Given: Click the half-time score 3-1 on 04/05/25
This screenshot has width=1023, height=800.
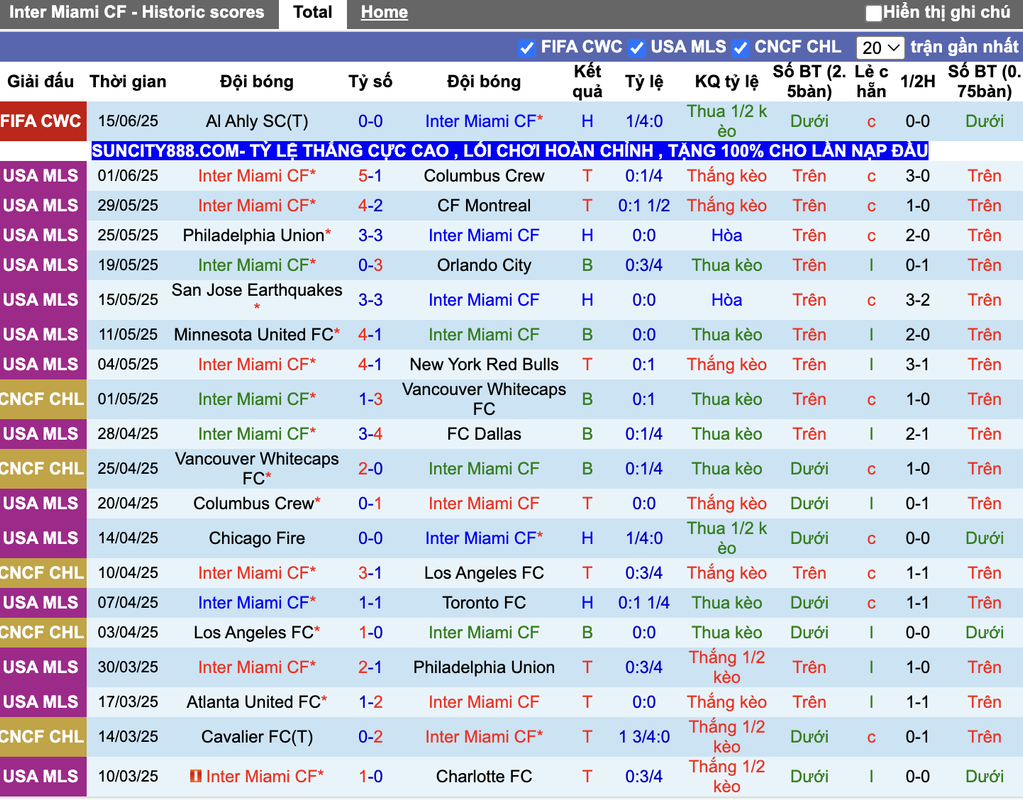Looking at the screenshot, I should (x=917, y=365).
